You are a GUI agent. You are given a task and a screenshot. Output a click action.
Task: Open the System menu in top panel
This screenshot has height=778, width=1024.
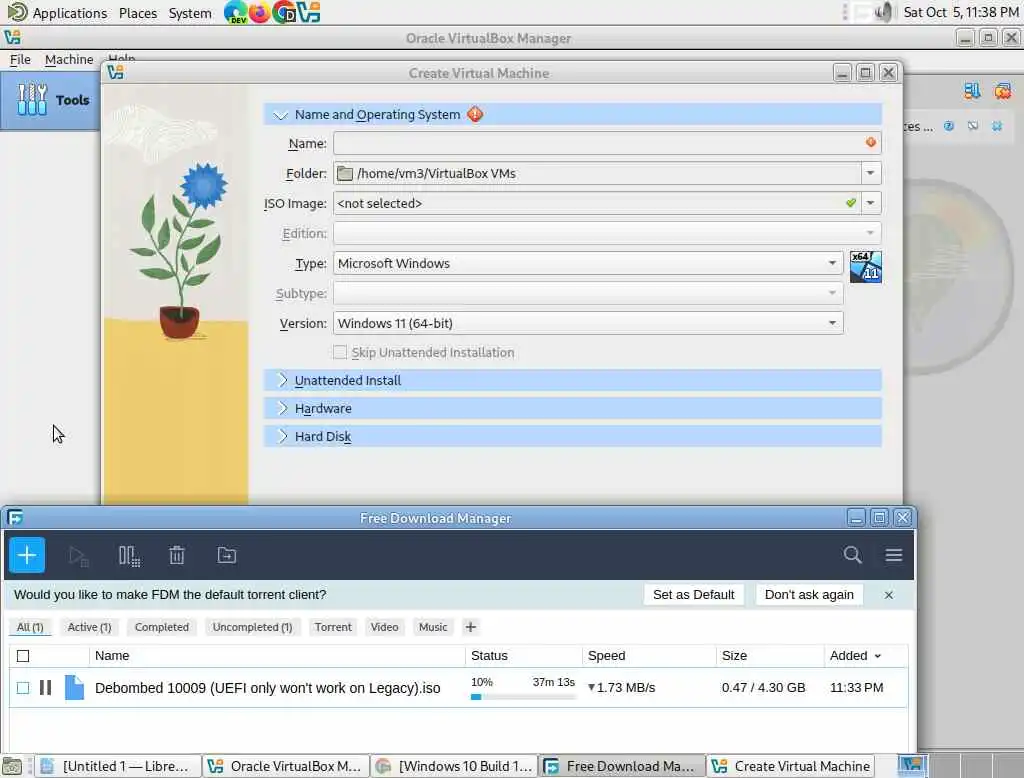coord(189,13)
